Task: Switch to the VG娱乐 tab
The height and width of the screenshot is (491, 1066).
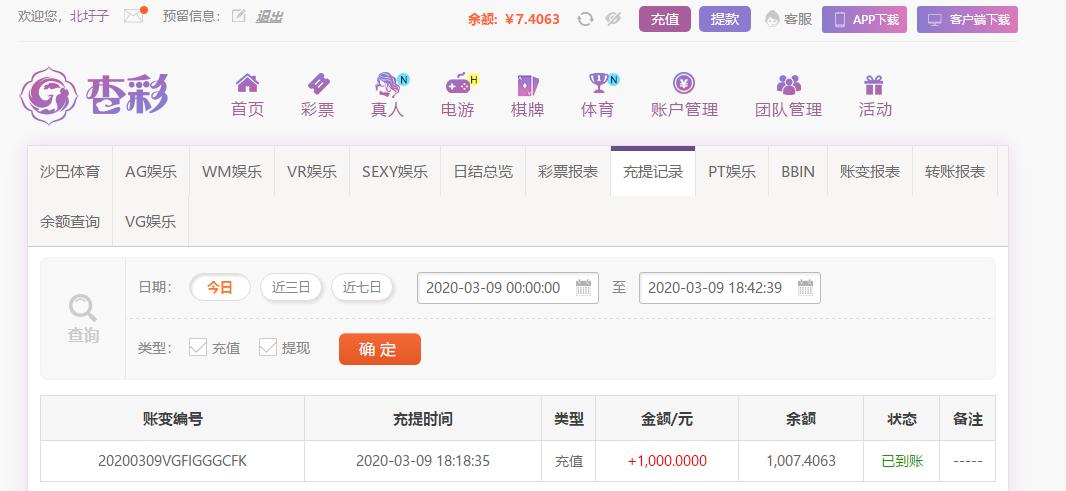Action: click(150, 221)
